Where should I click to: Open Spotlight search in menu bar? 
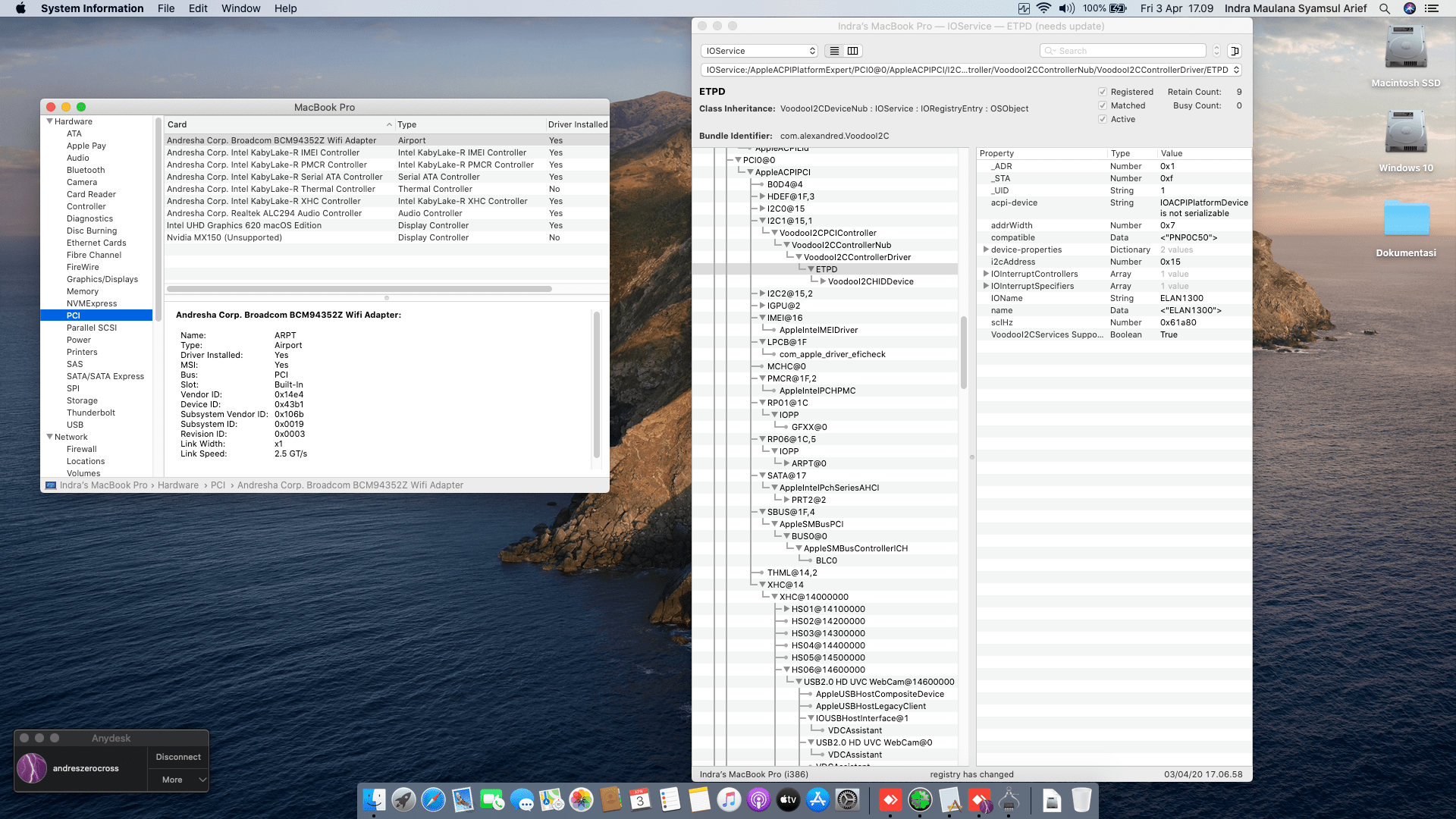(1385, 8)
